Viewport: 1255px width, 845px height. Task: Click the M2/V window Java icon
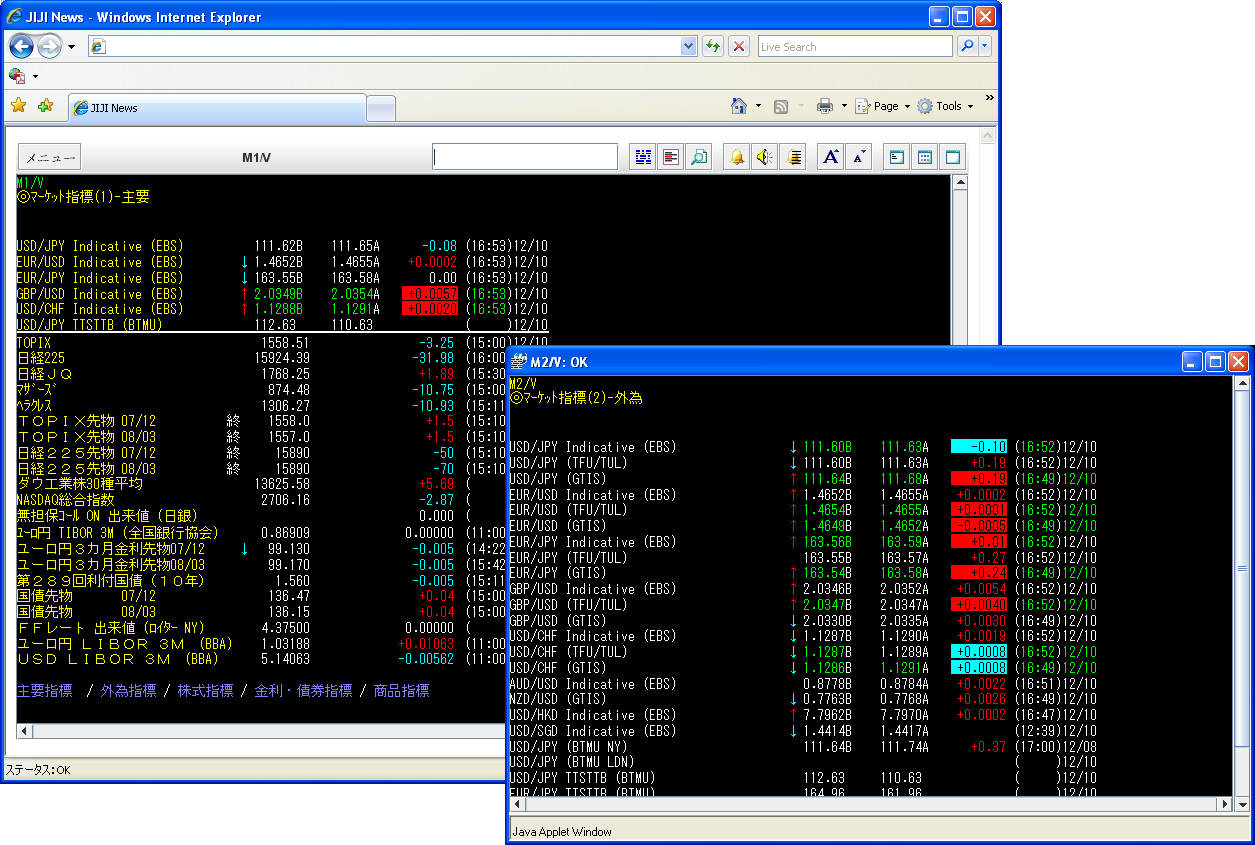pyautogui.click(x=519, y=362)
